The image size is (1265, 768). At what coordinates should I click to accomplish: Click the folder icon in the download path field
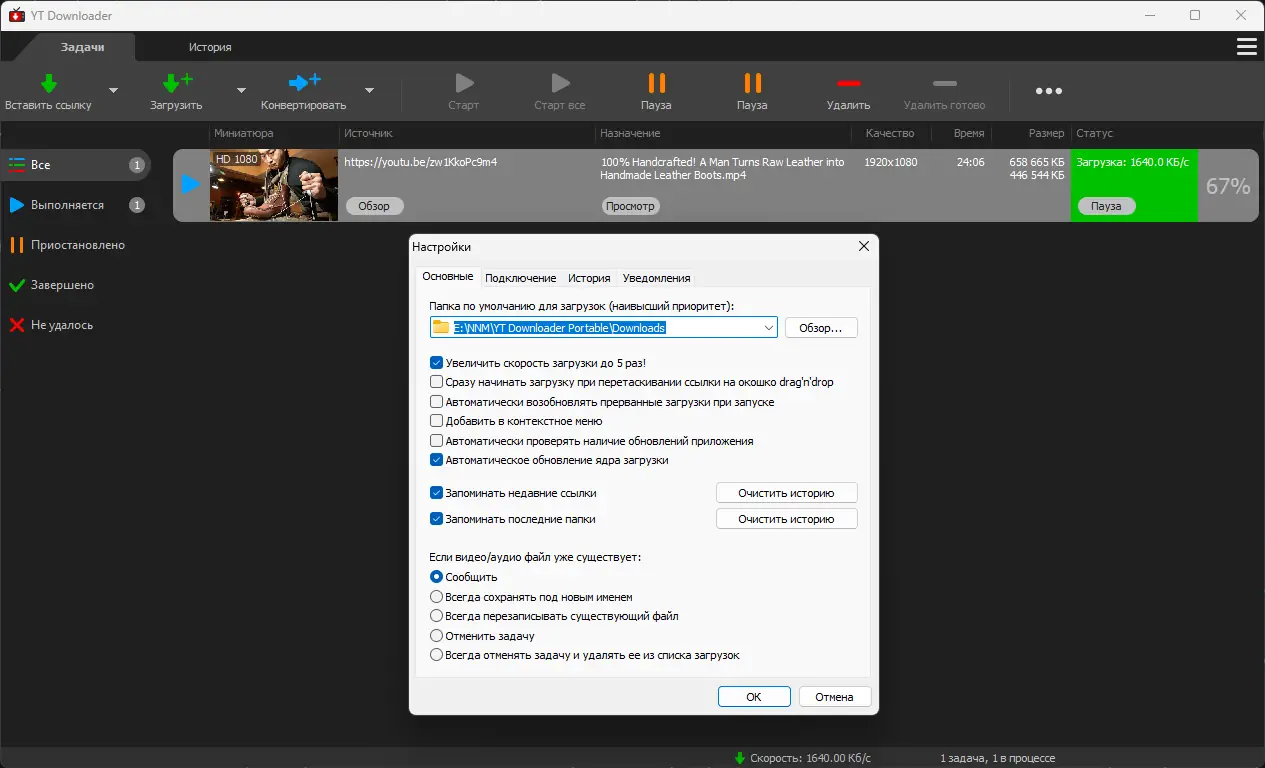pyautogui.click(x=441, y=327)
